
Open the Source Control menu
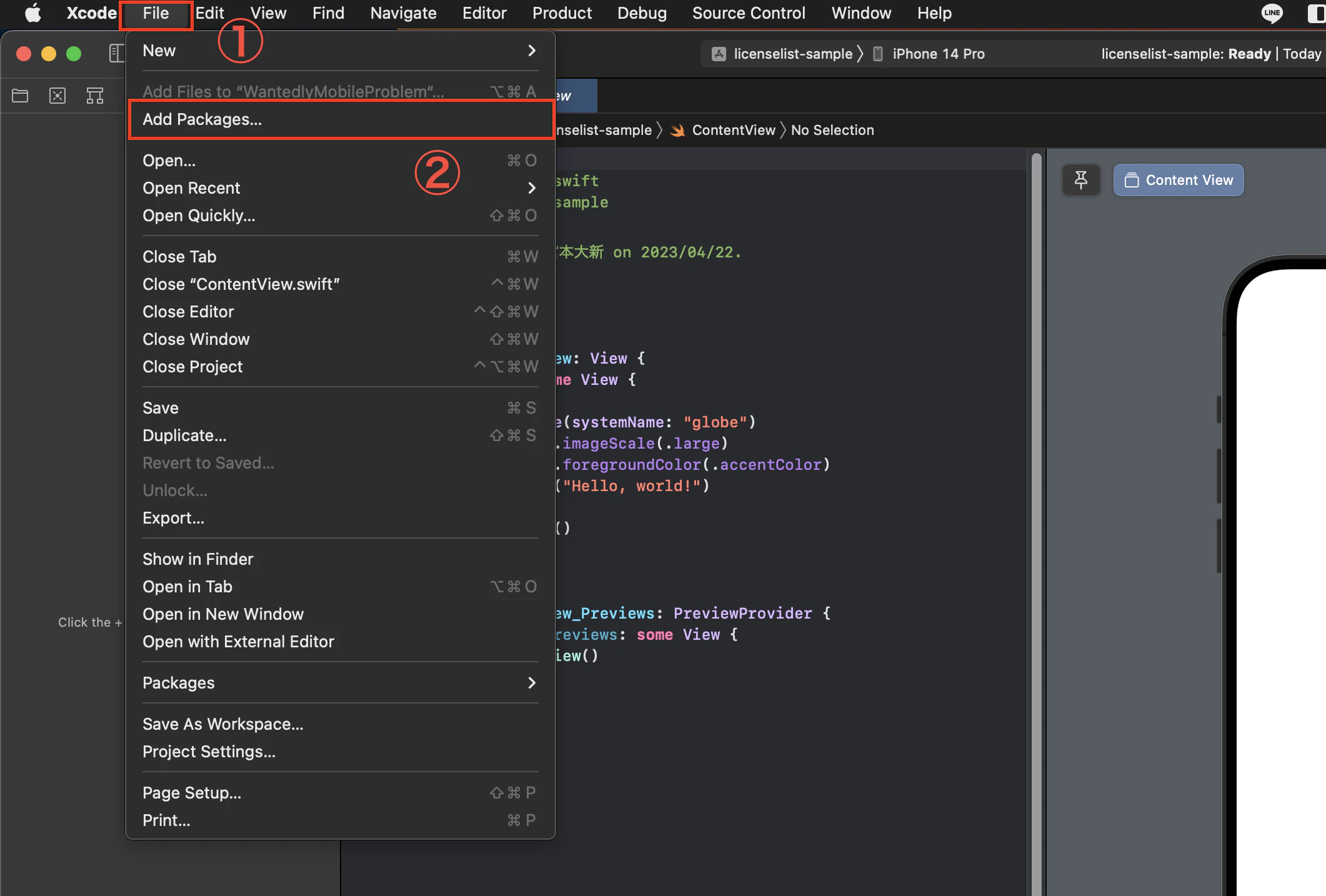pos(749,13)
